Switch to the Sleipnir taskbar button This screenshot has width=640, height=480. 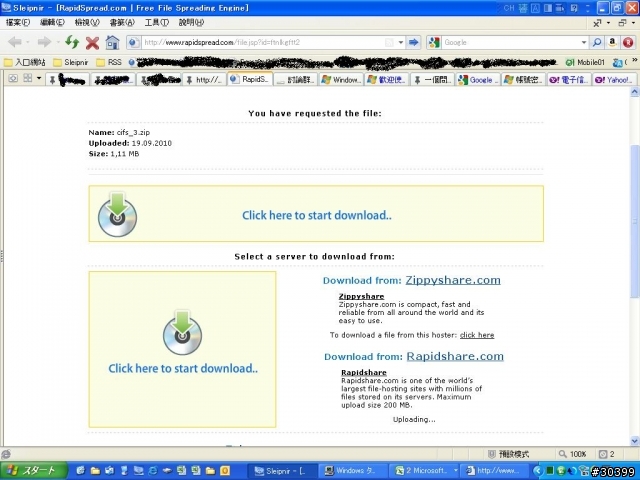pyautogui.click(x=282, y=471)
